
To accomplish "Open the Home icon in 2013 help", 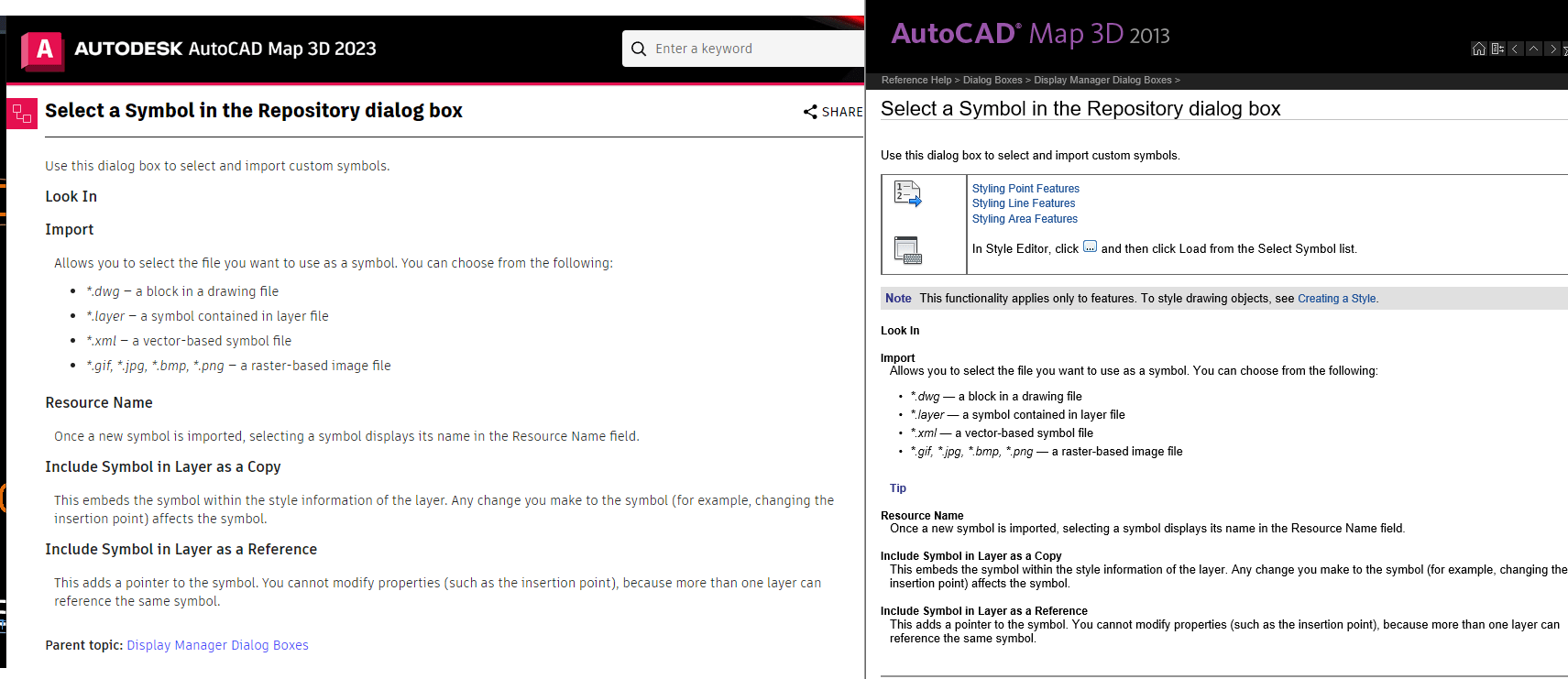I will [x=1479, y=49].
